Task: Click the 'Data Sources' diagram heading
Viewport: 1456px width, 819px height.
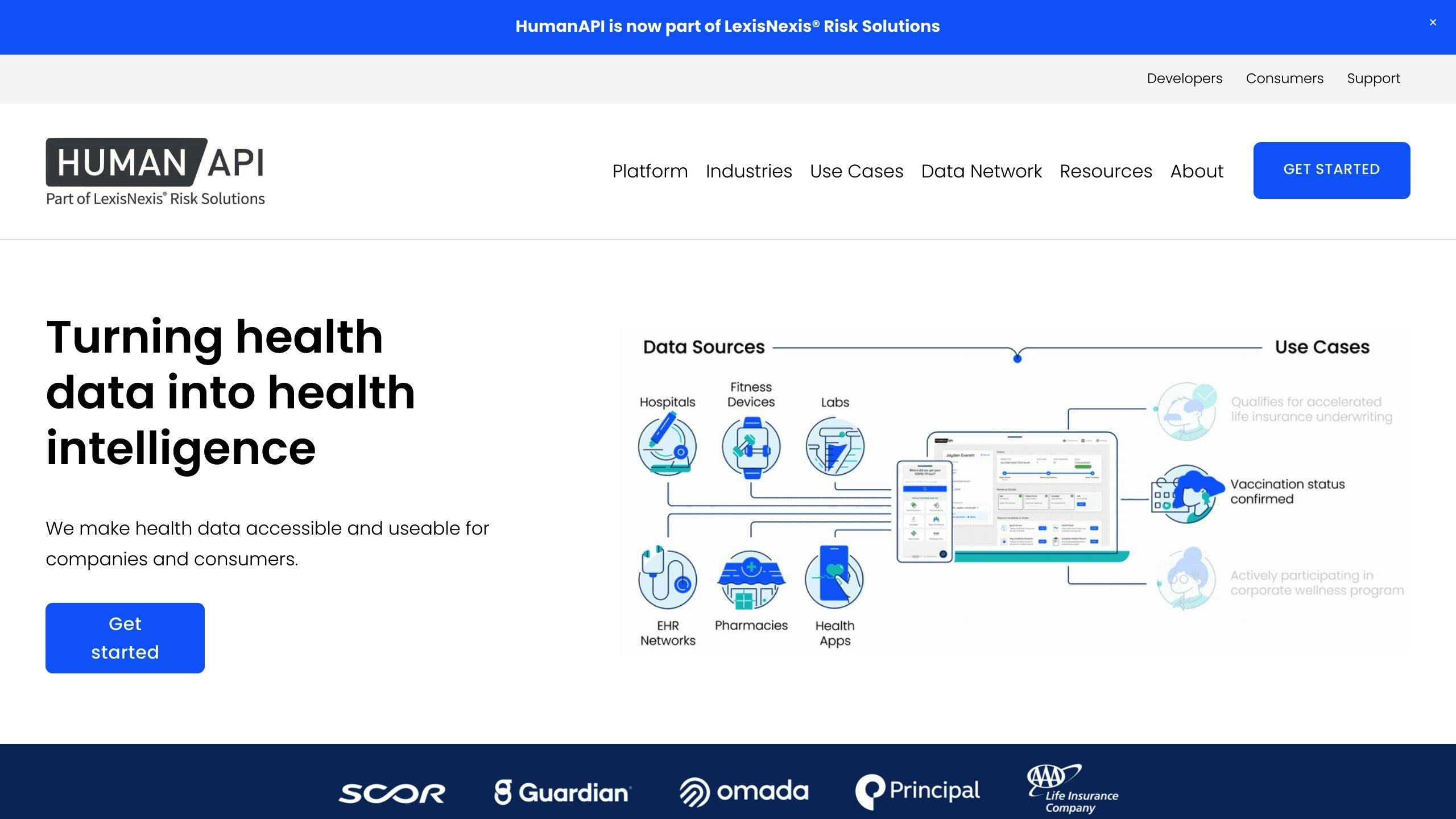Action: pos(704,347)
